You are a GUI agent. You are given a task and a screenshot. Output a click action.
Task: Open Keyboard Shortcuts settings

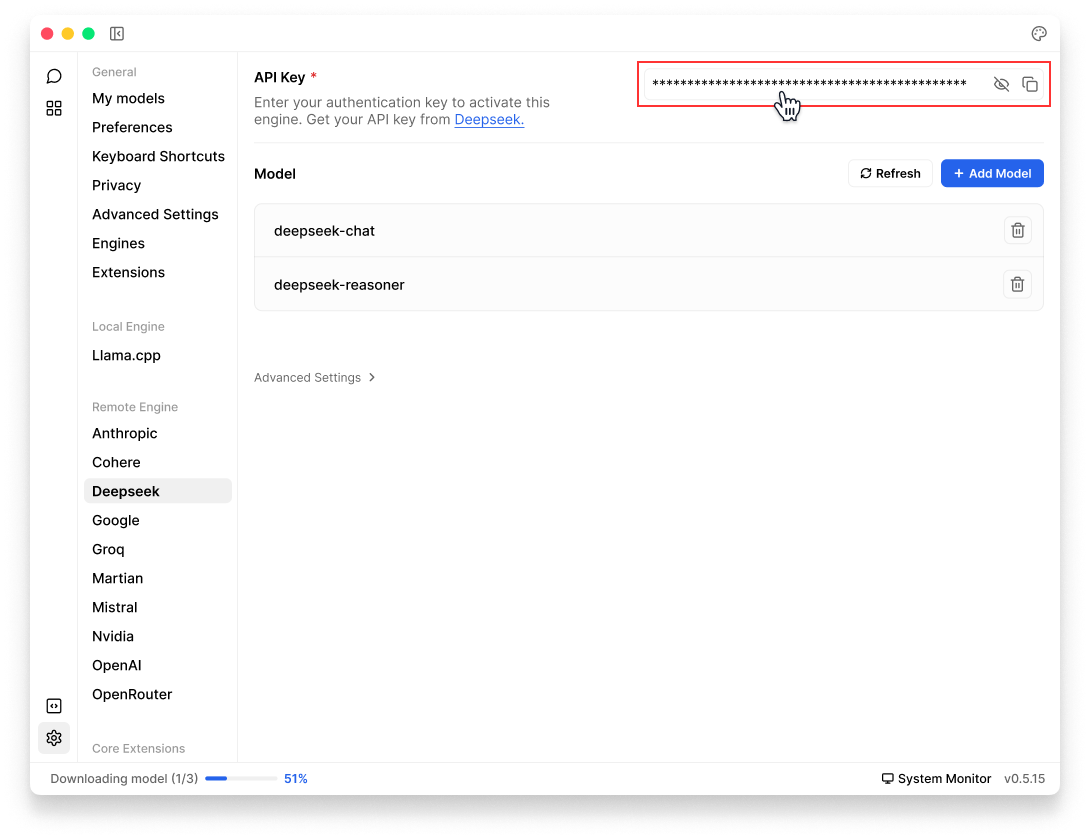click(158, 156)
